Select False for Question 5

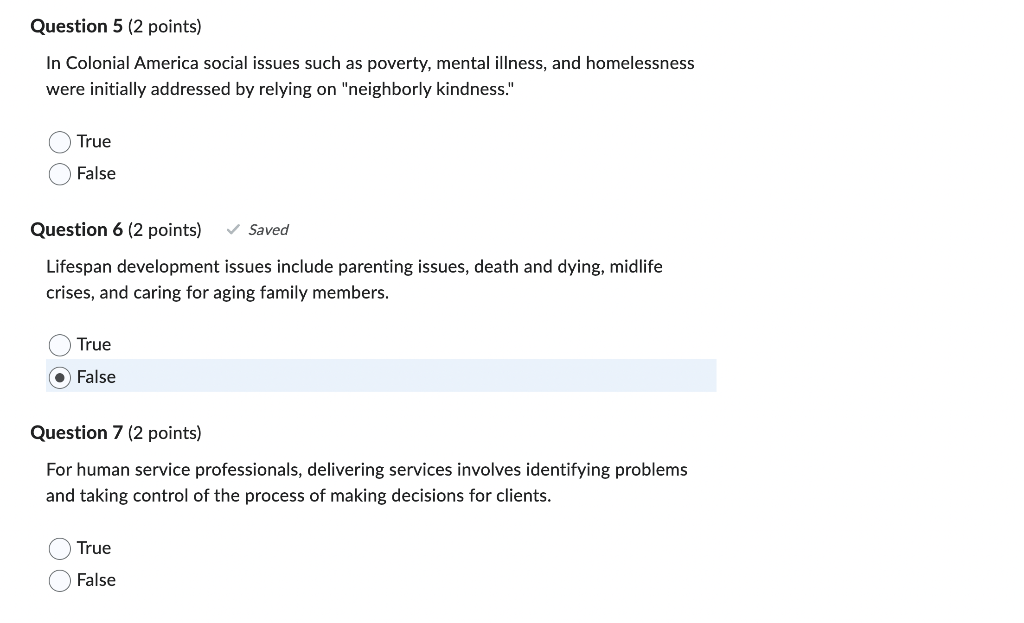(59, 174)
